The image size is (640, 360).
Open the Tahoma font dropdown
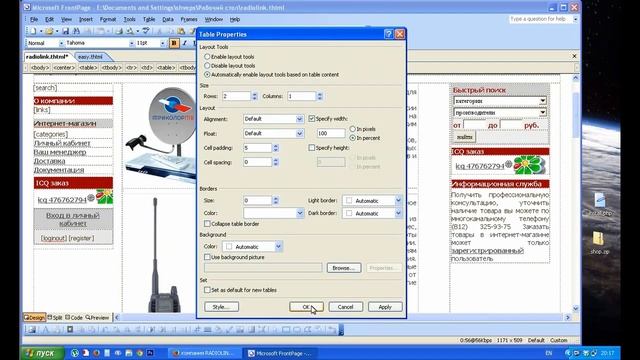(131, 43)
